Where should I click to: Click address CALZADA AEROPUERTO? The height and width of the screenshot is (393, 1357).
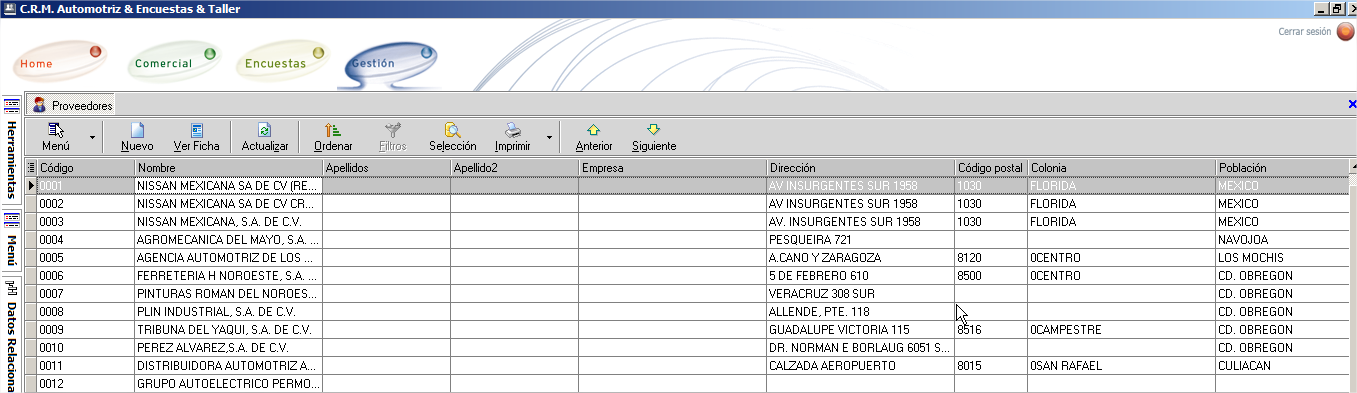(860, 366)
